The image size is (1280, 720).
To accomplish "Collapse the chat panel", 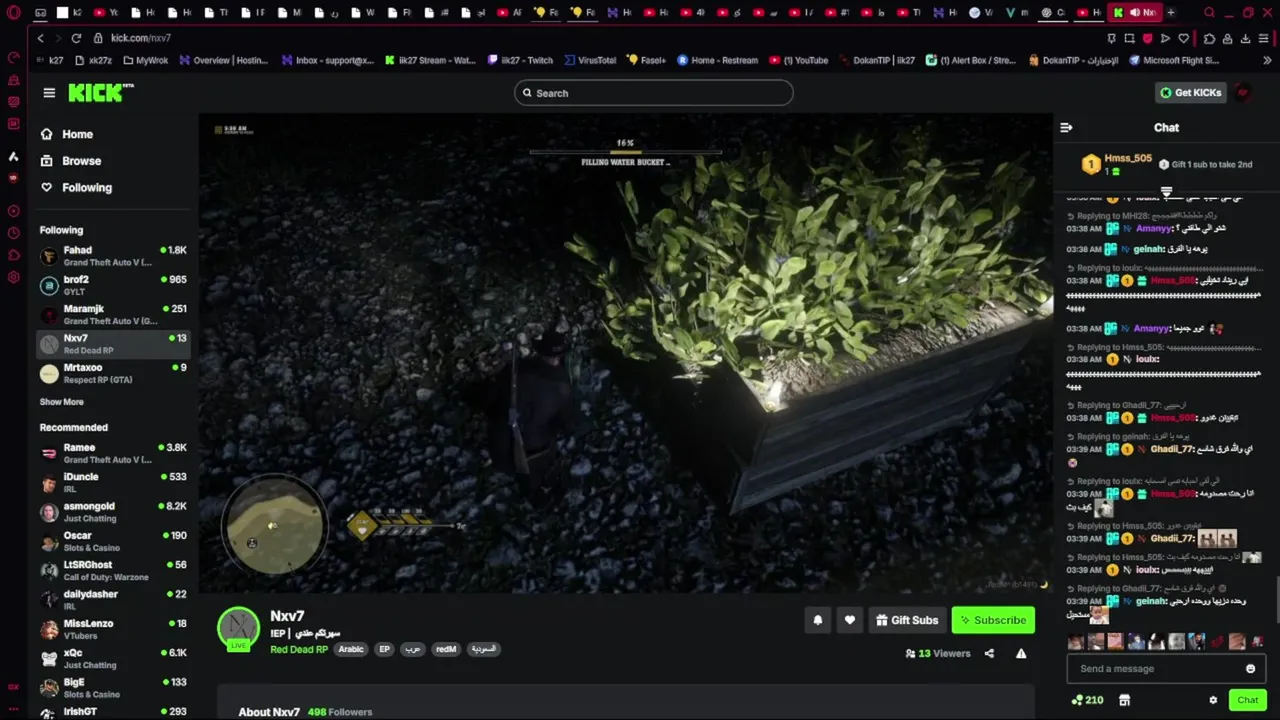I will point(1066,128).
